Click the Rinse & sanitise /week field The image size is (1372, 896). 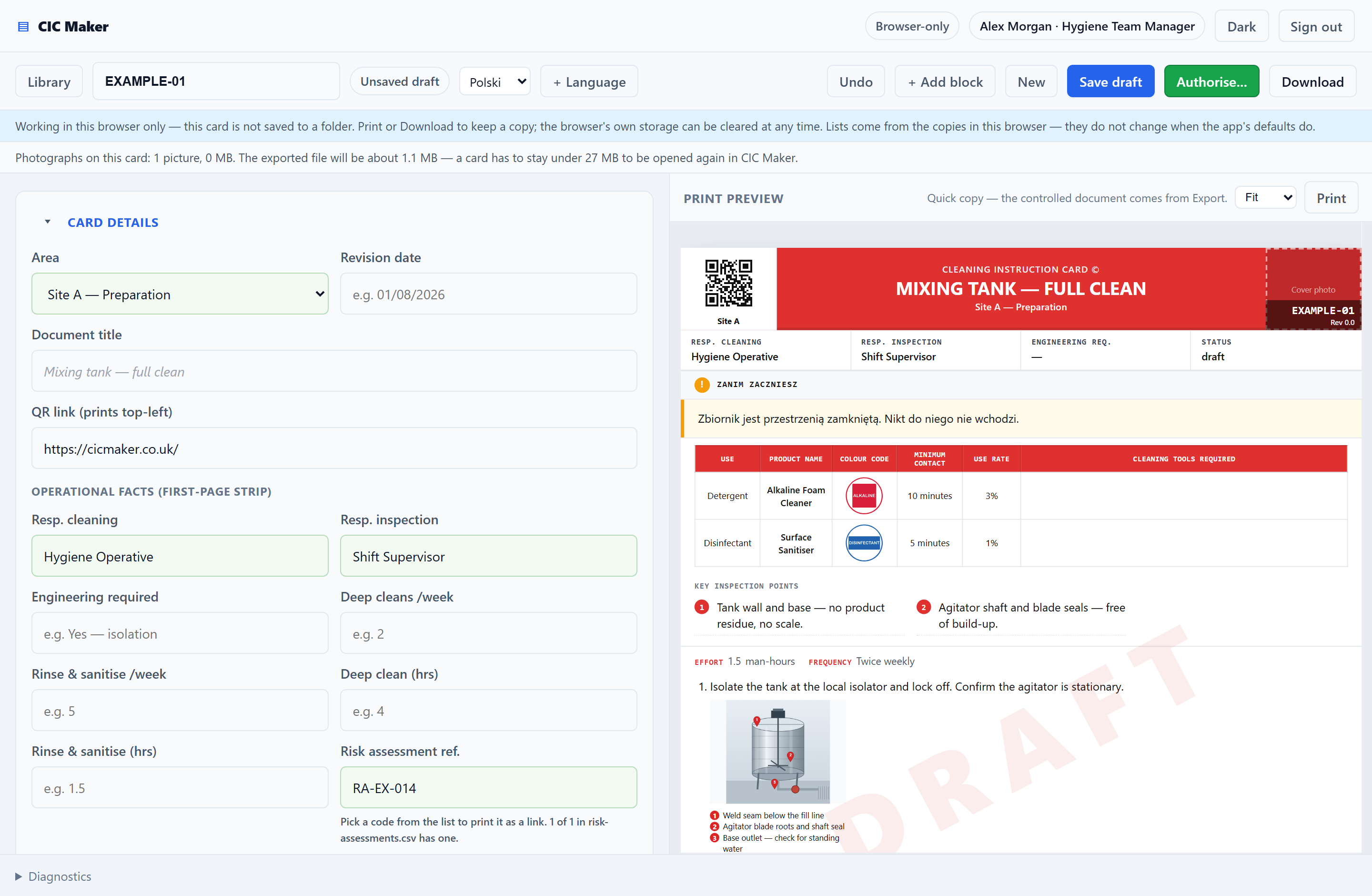pyautogui.click(x=180, y=711)
